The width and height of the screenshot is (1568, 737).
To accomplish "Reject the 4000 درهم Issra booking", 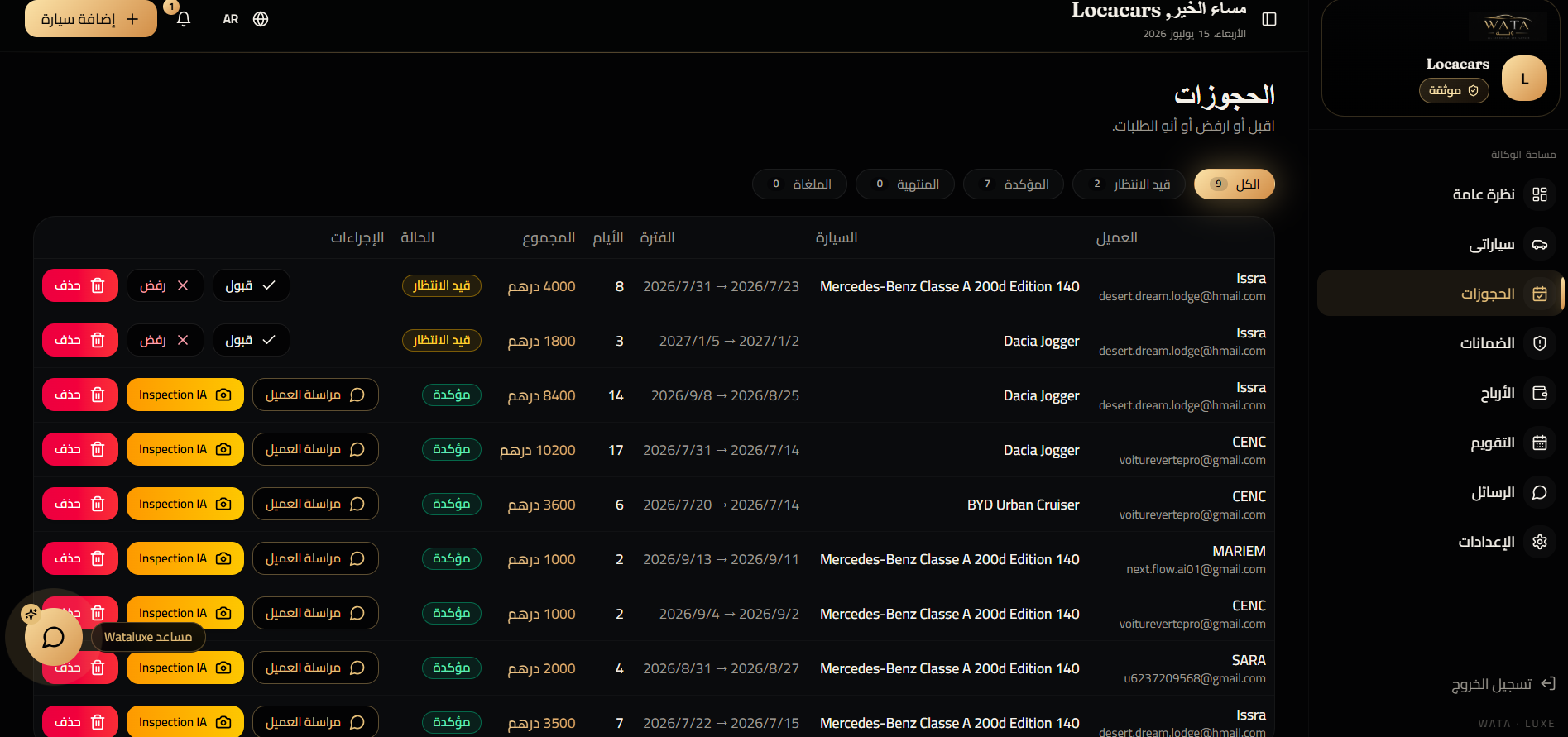I will point(165,285).
